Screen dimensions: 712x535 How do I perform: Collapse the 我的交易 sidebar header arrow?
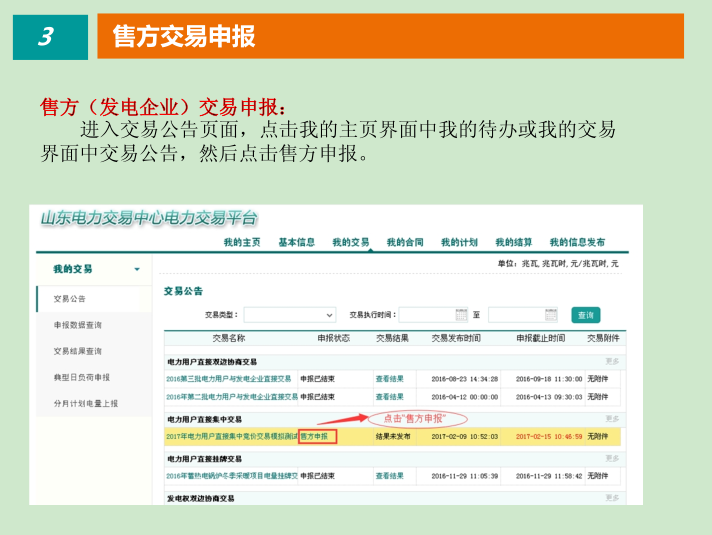[137, 269]
